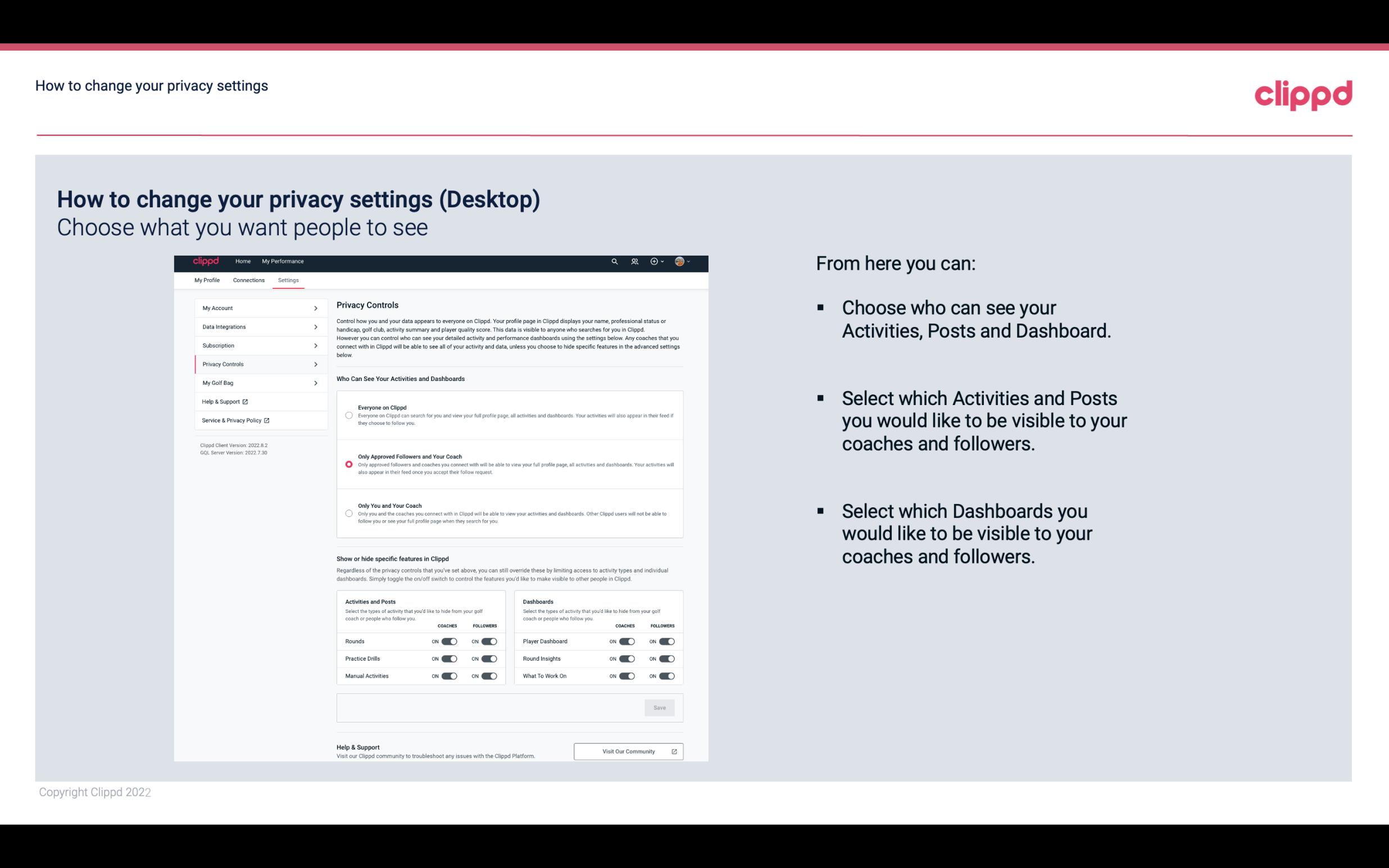Screen dimensions: 1389x868
Task: Click the Visit Our Community button
Action: (627, 751)
